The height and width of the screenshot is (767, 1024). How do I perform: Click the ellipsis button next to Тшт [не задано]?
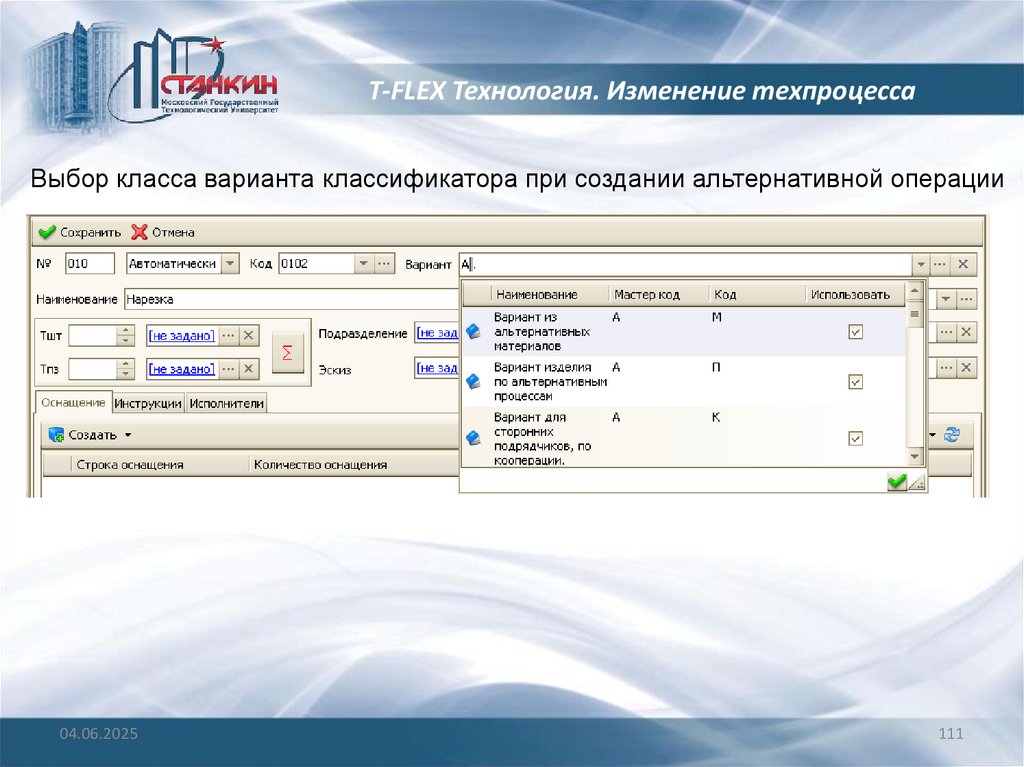pyautogui.click(x=228, y=336)
